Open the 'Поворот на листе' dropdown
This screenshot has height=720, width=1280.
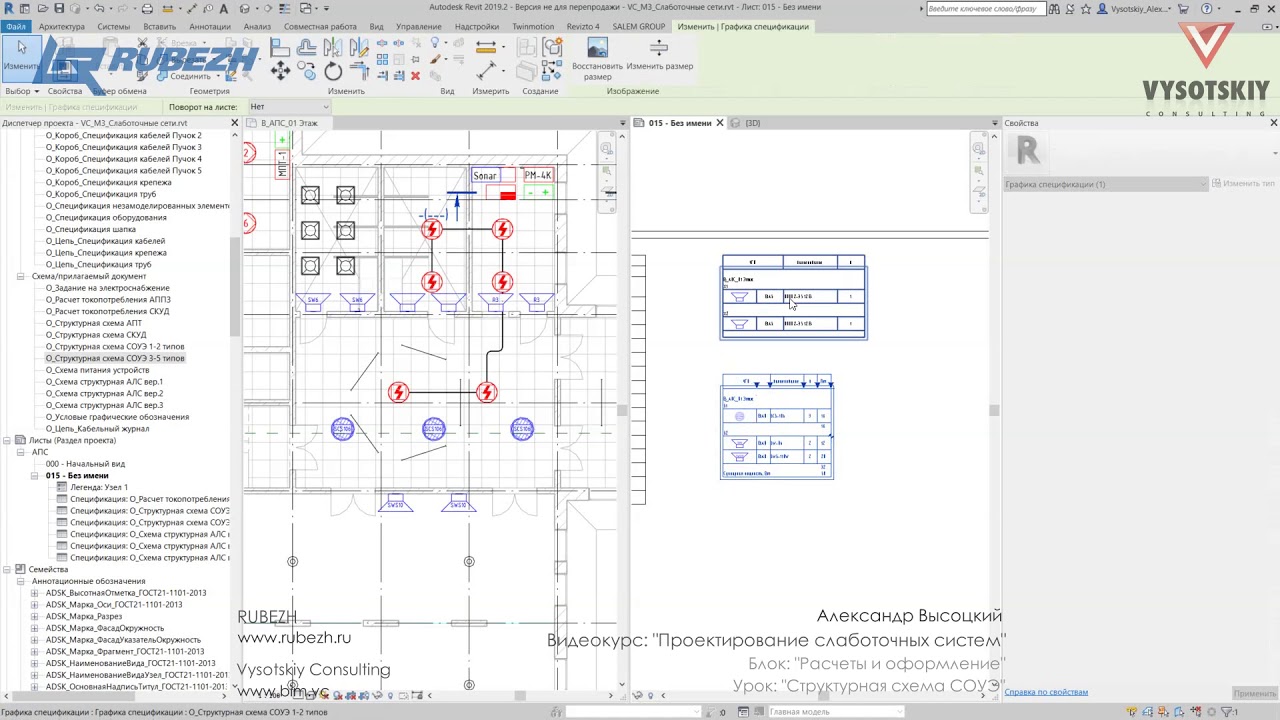[288, 107]
